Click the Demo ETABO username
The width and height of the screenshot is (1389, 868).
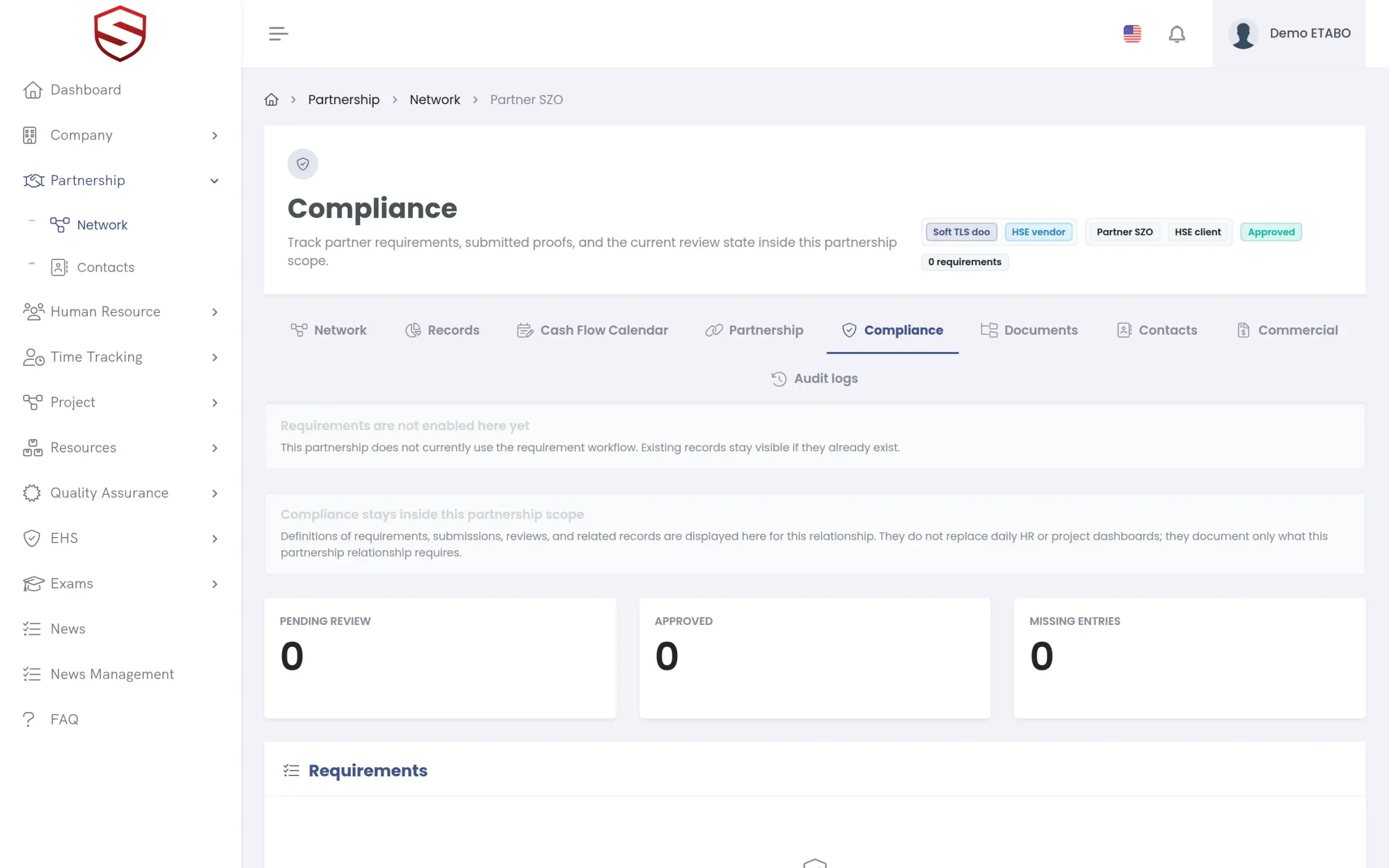(1310, 33)
